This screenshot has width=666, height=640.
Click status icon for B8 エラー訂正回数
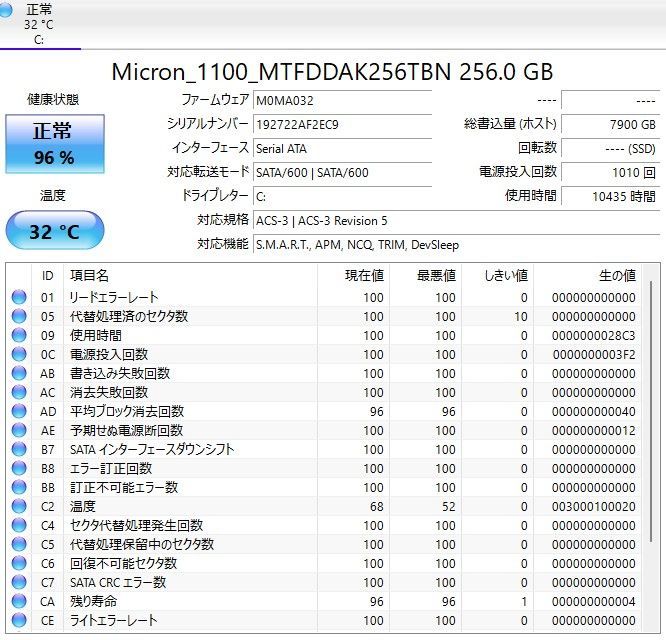click(19, 468)
